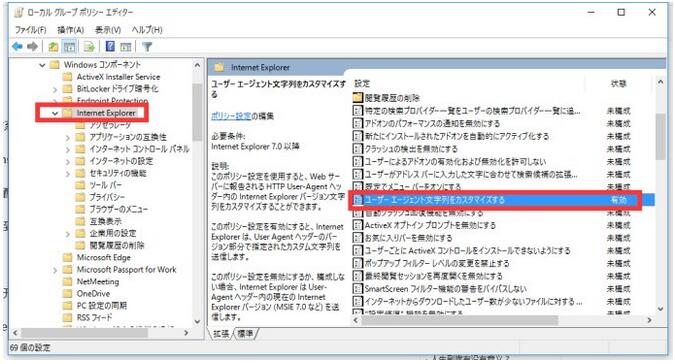Viewport: 675px width, 364px height.
Task: Expand the インターネットの設定 node
Action: [x=68, y=161]
